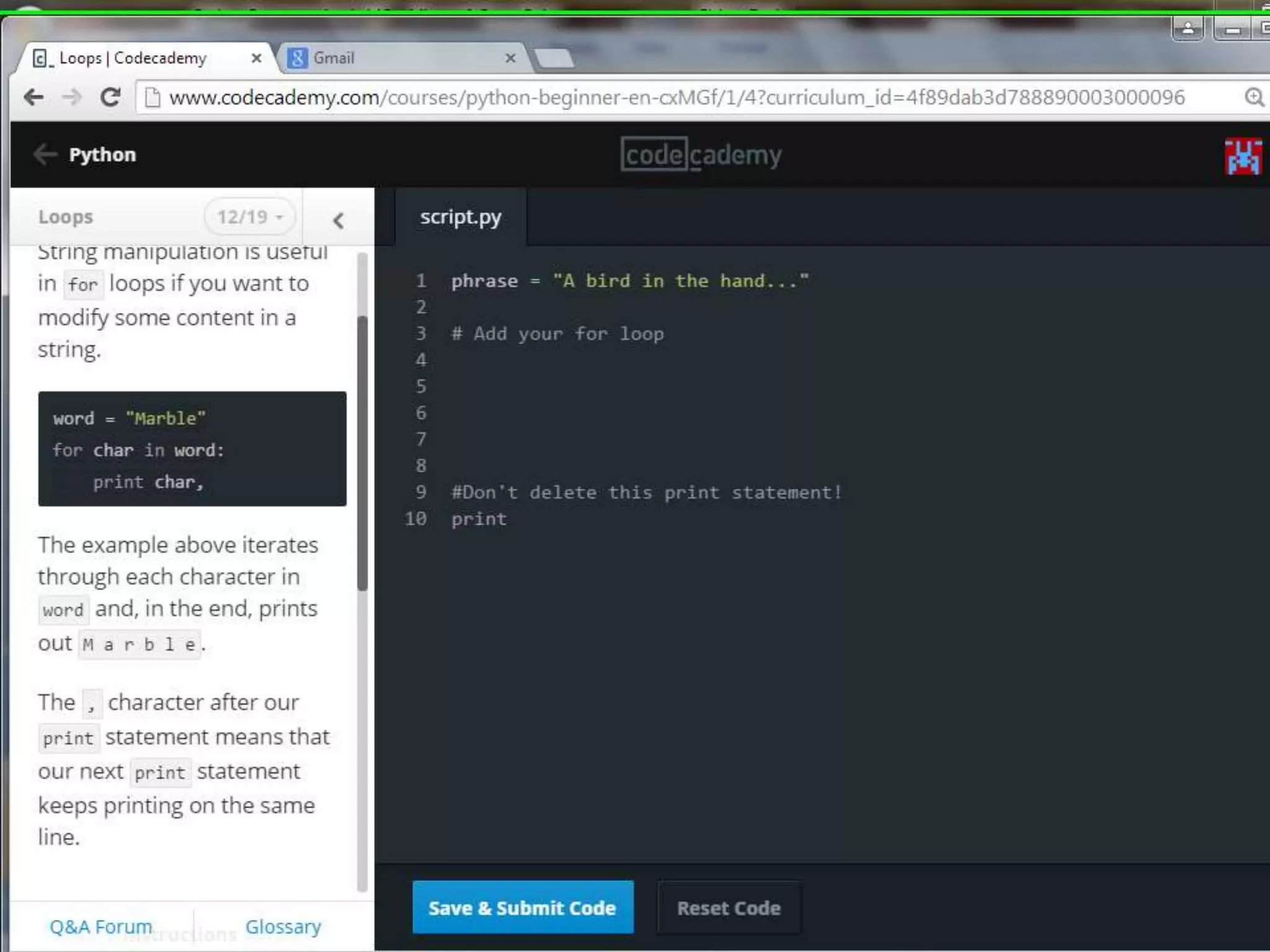Click the Python course title link

point(102,155)
